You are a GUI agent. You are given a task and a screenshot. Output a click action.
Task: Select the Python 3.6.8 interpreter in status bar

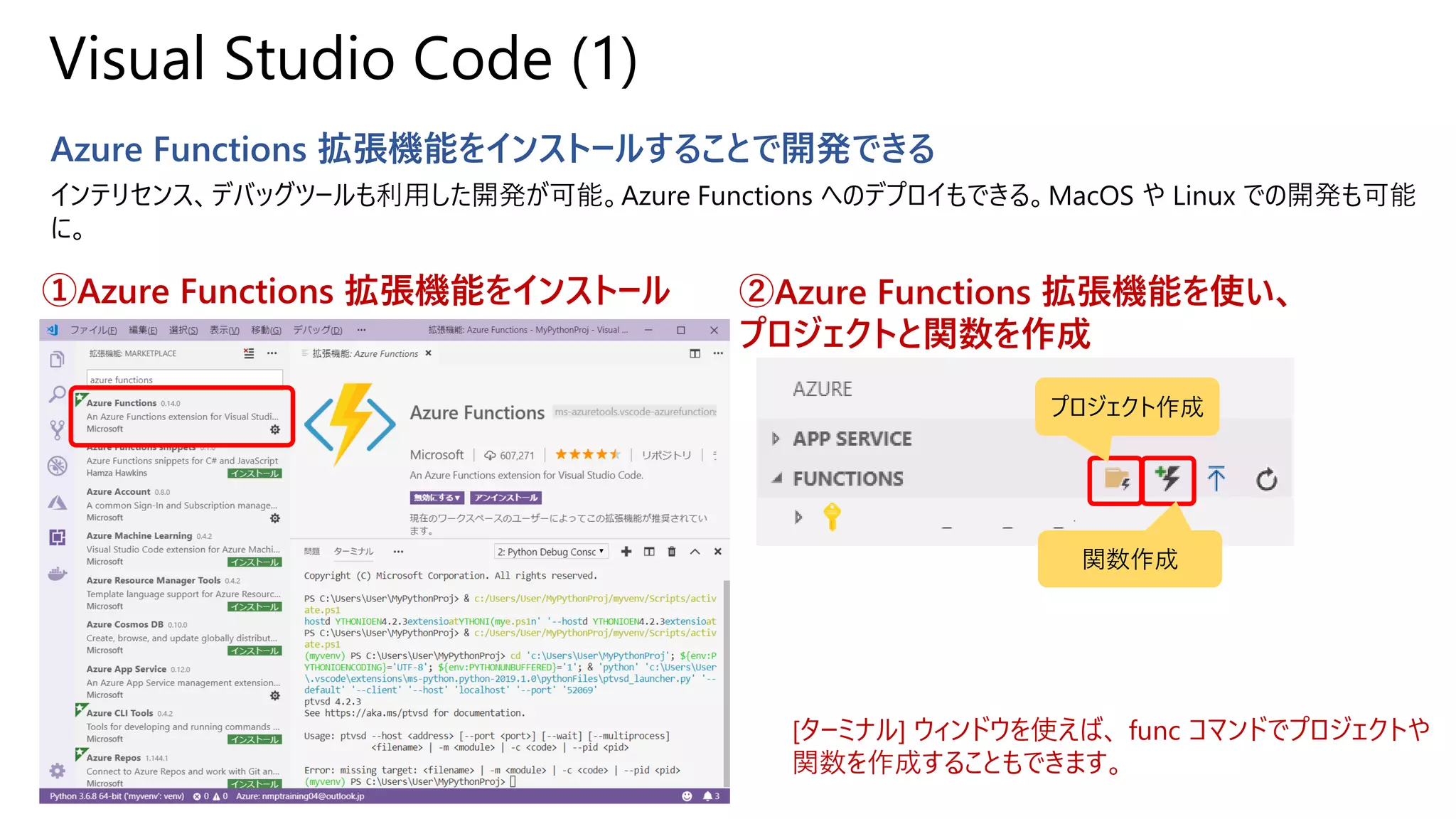coord(117,796)
